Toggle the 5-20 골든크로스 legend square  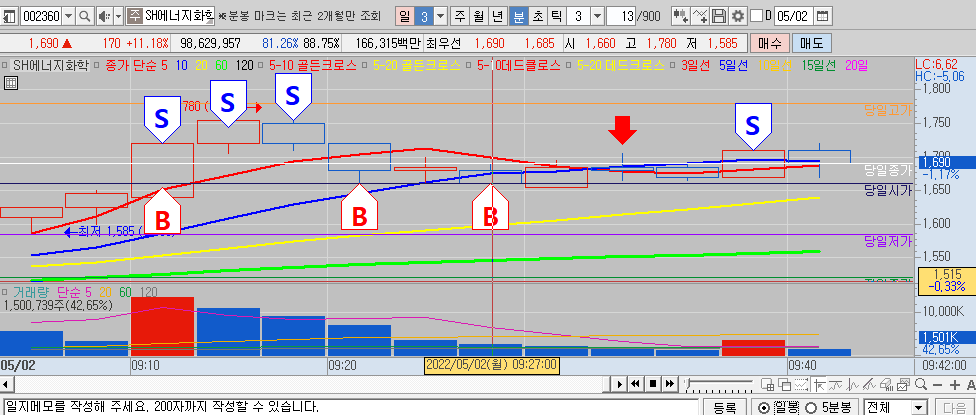pos(365,65)
